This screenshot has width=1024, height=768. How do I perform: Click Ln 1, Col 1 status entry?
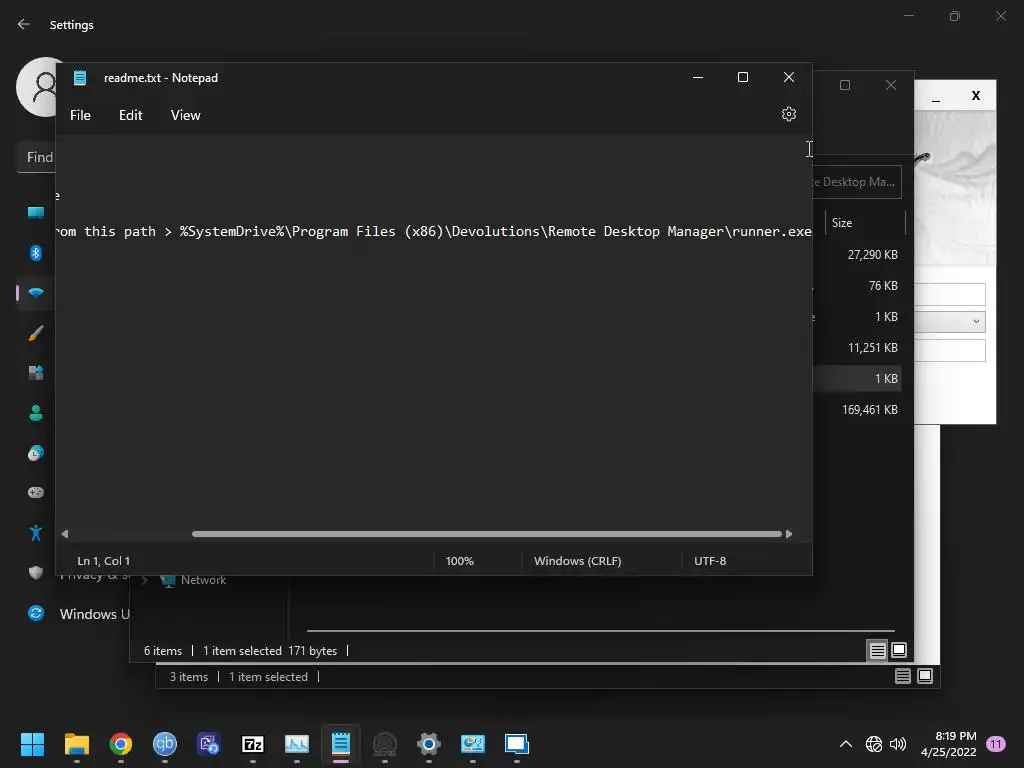click(x=103, y=561)
